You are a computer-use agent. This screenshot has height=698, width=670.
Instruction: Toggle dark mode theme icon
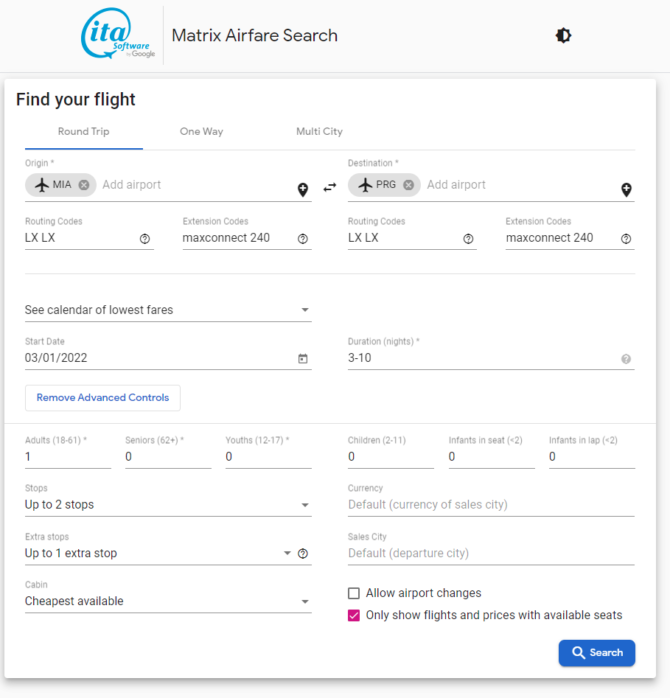coord(563,36)
